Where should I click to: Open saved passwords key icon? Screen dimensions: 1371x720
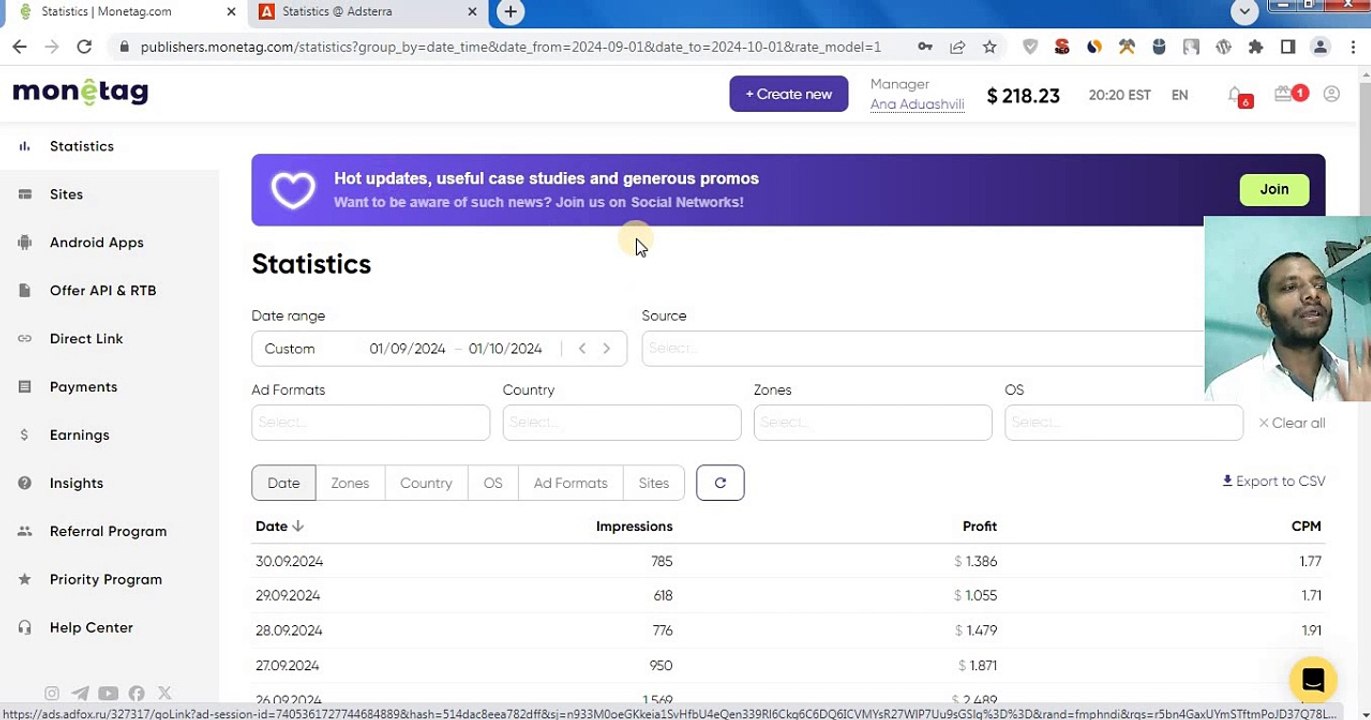click(925, 47)
